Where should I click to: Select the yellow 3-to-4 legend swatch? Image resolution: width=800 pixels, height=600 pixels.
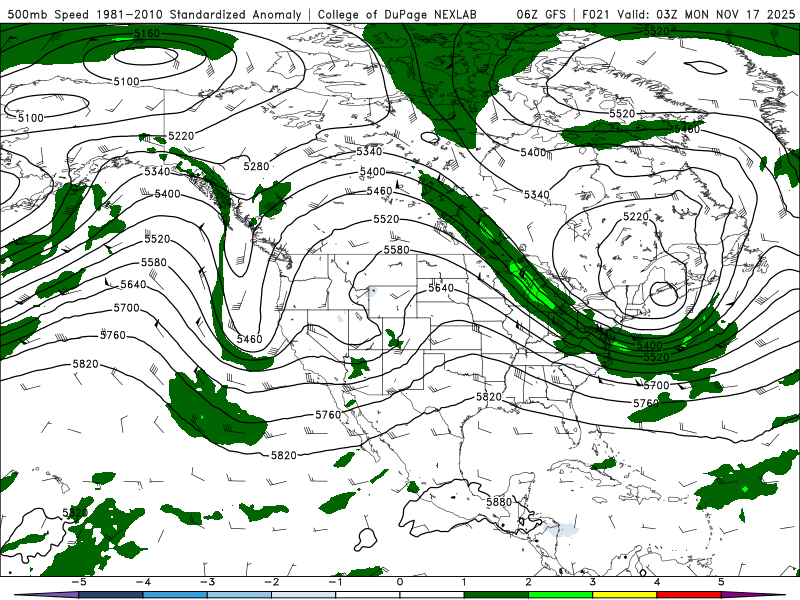click(625, 595)
